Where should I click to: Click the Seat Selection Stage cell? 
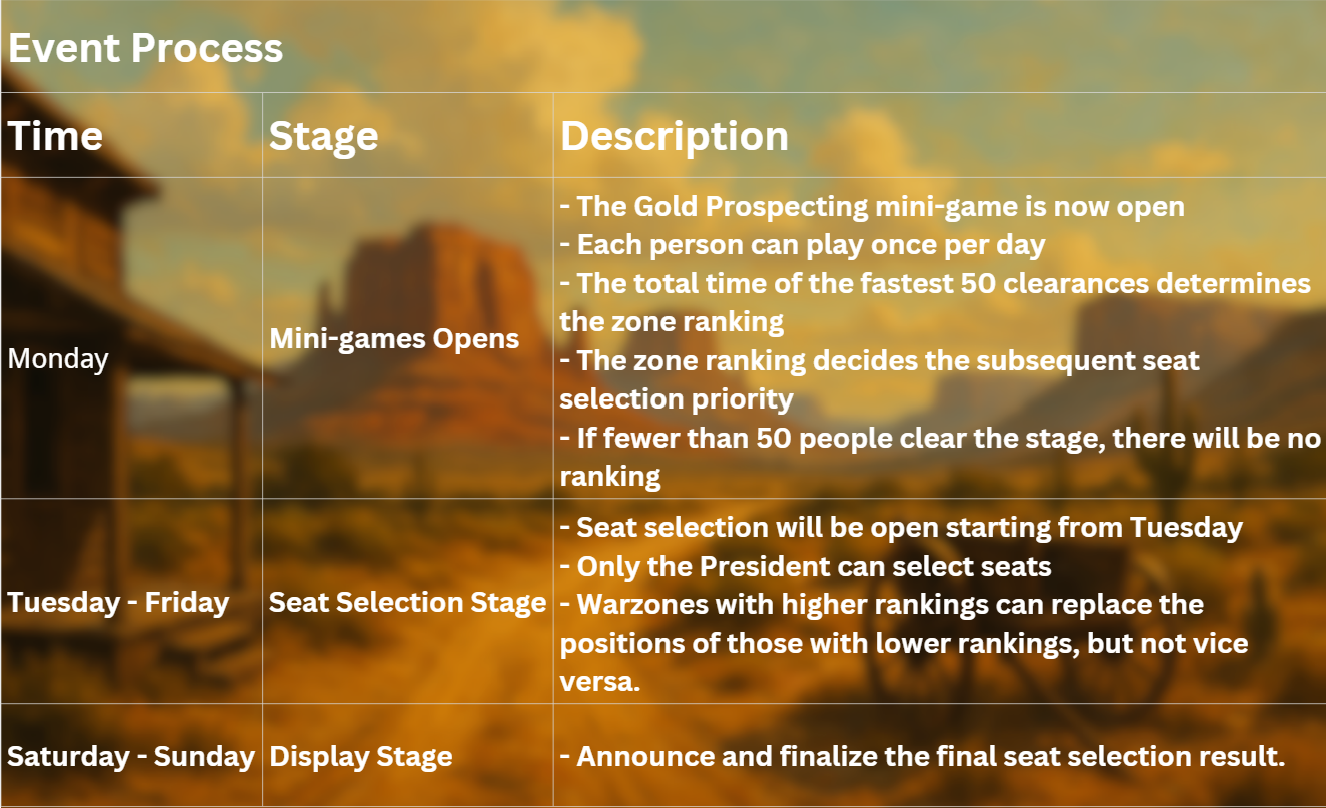coord(407,603)
